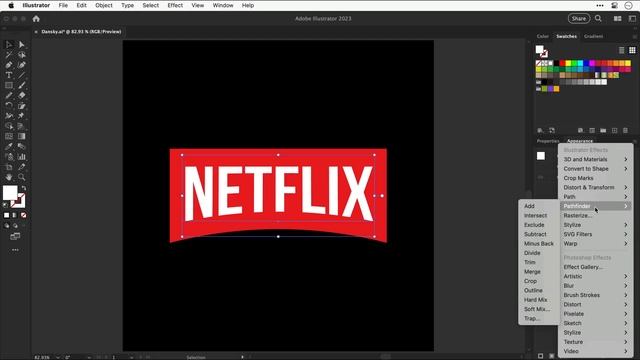Expand the 3D and Materials submenu
This screenshot has width=640, height=360.
click(596, 159)
